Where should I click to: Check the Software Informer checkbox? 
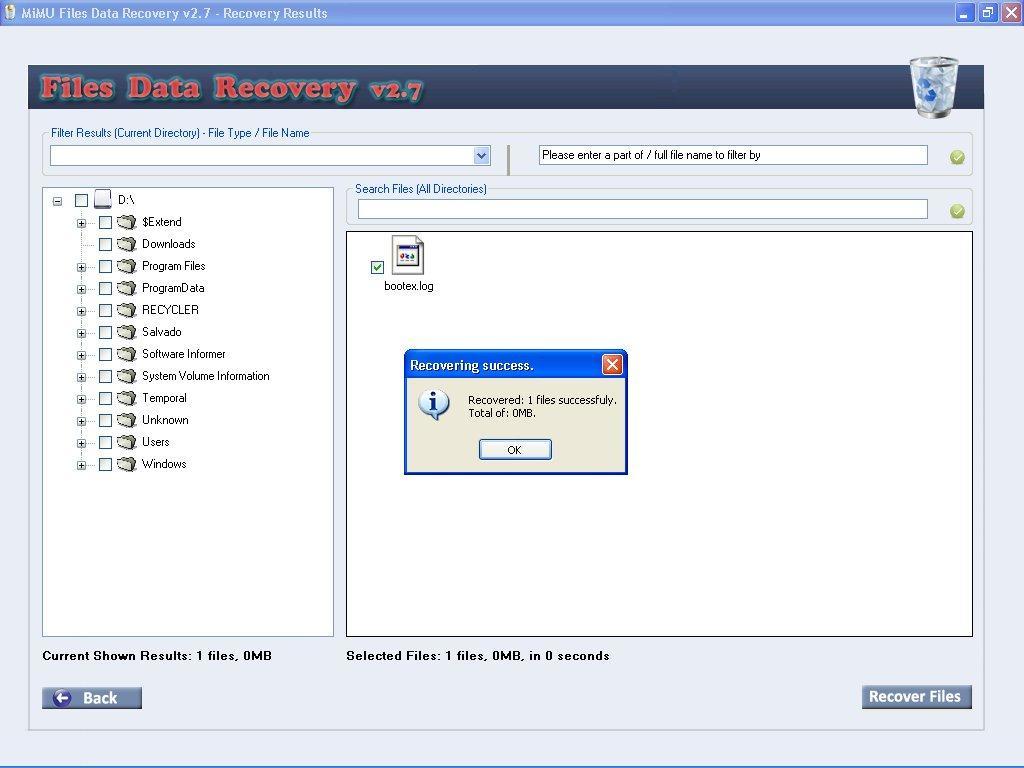(105, 355)
